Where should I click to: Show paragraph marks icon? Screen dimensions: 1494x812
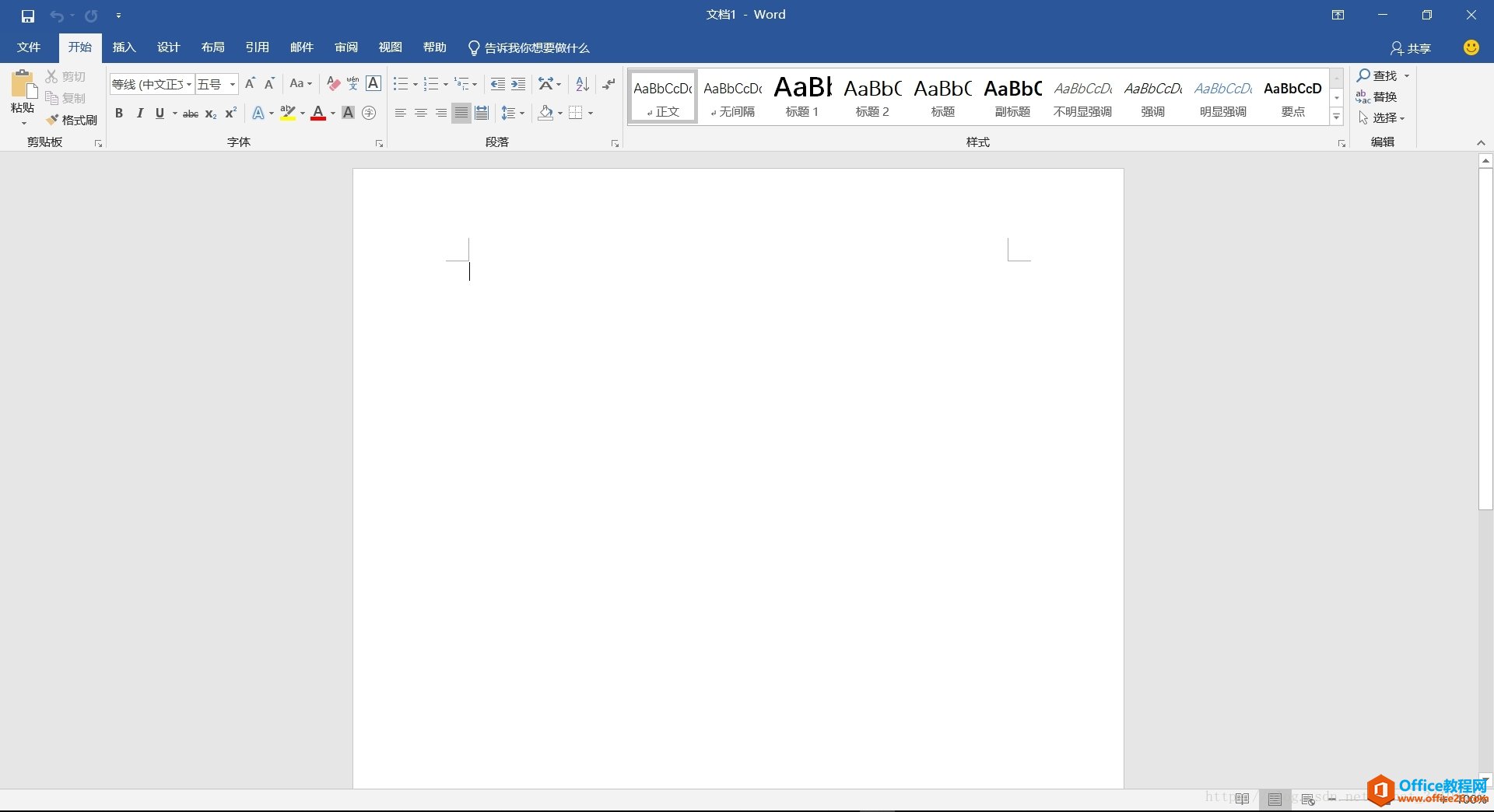608,84
